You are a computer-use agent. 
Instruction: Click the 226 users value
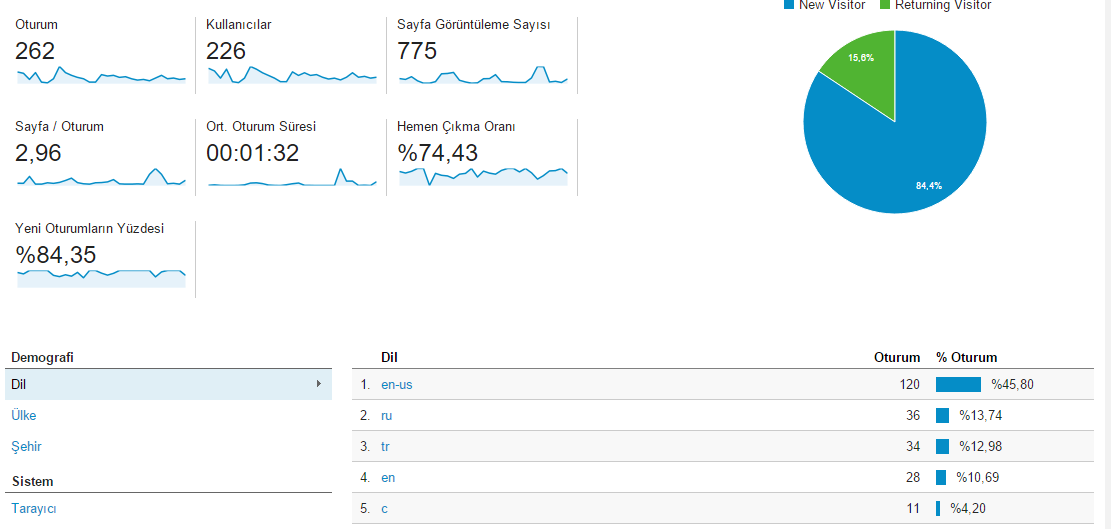(226, 51)
